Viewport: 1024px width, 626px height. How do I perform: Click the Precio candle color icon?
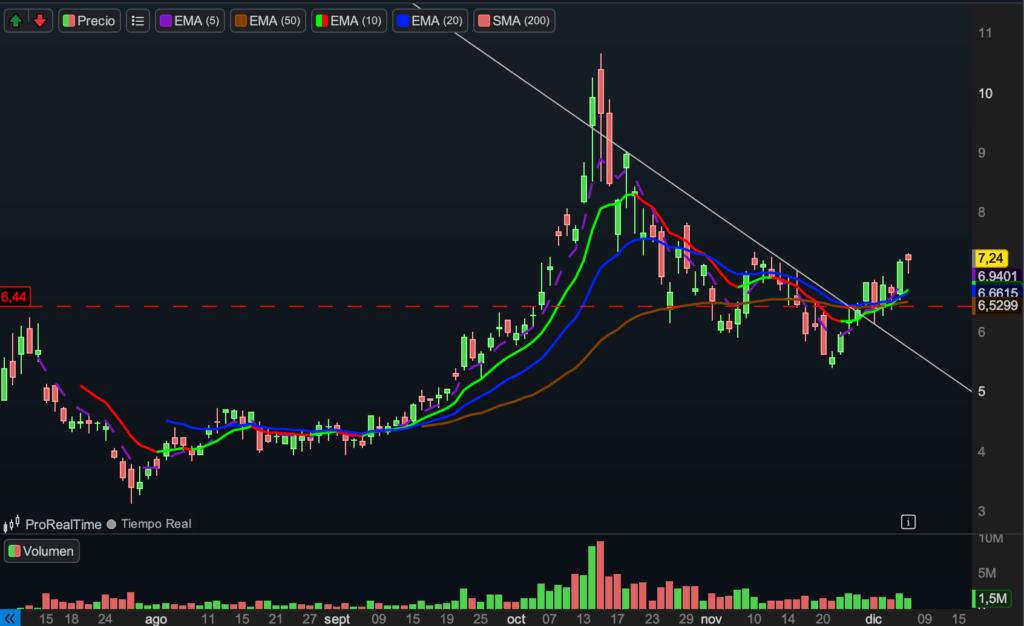pyautogui.click(x=68, y=20)
